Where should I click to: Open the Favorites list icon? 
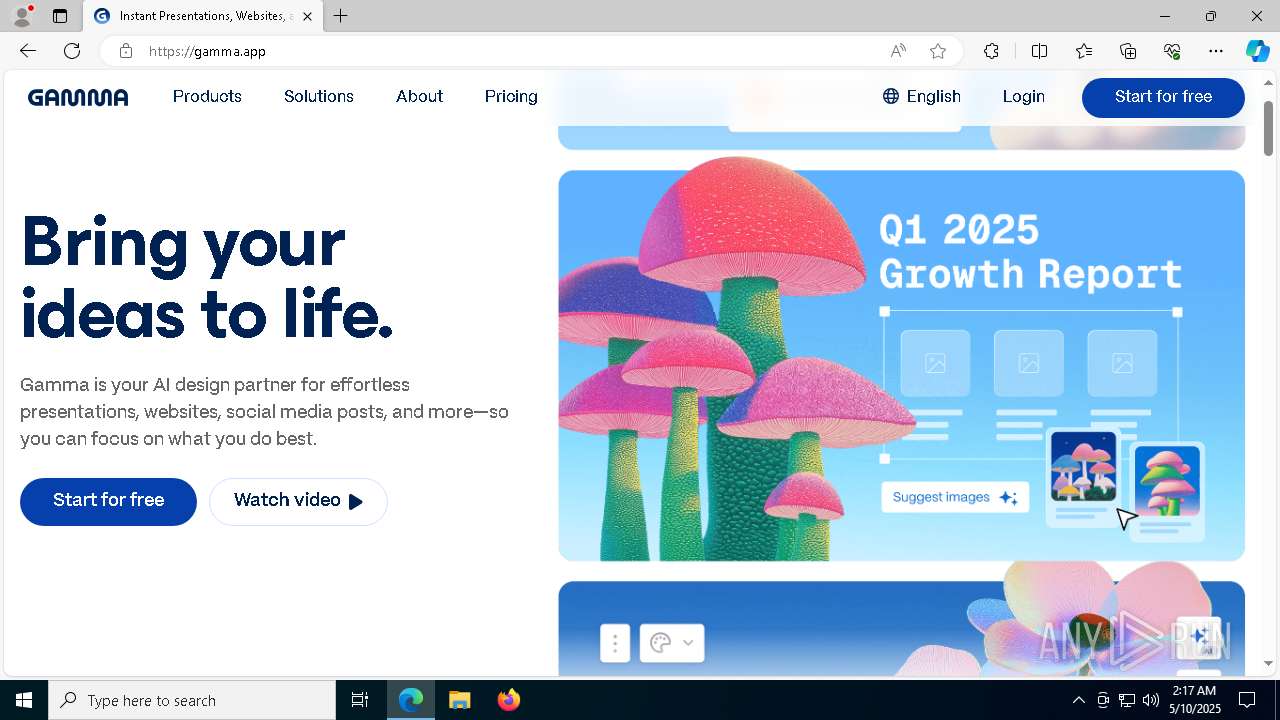click(1084, 51)
